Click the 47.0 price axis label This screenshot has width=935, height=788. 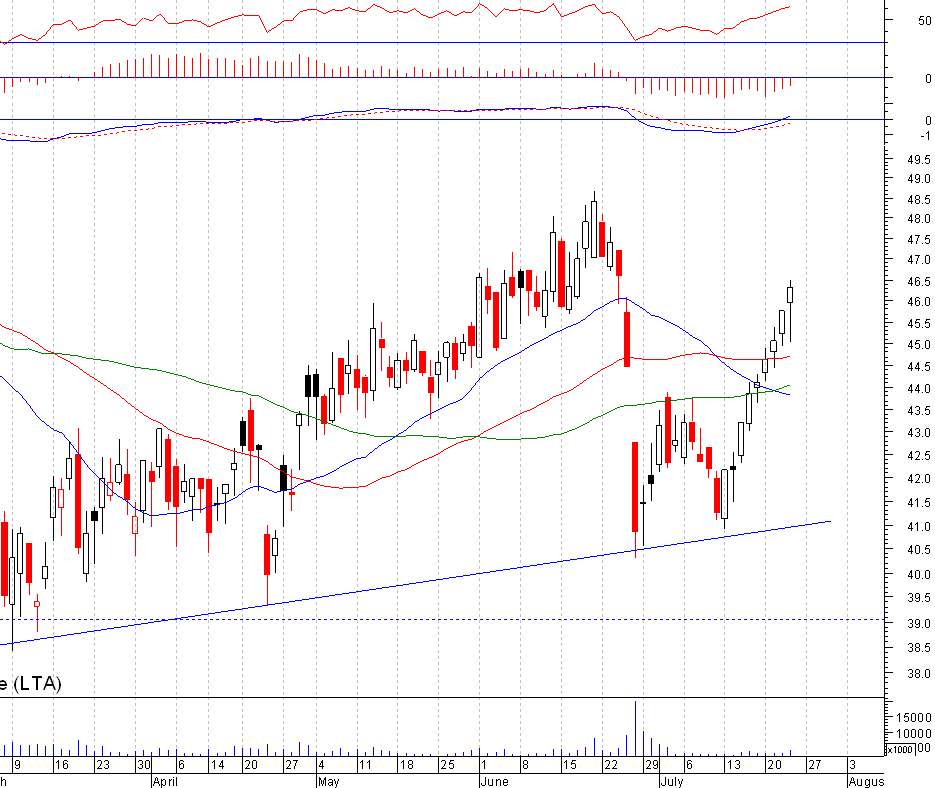tap(918, 260)
